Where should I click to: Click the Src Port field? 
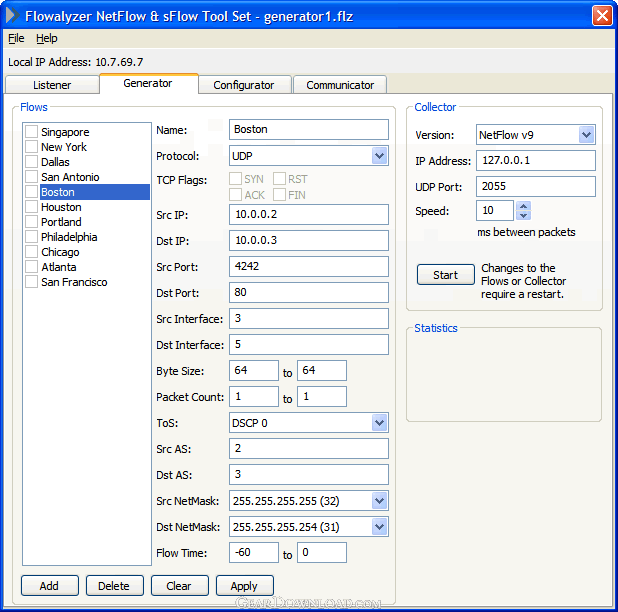309,266
